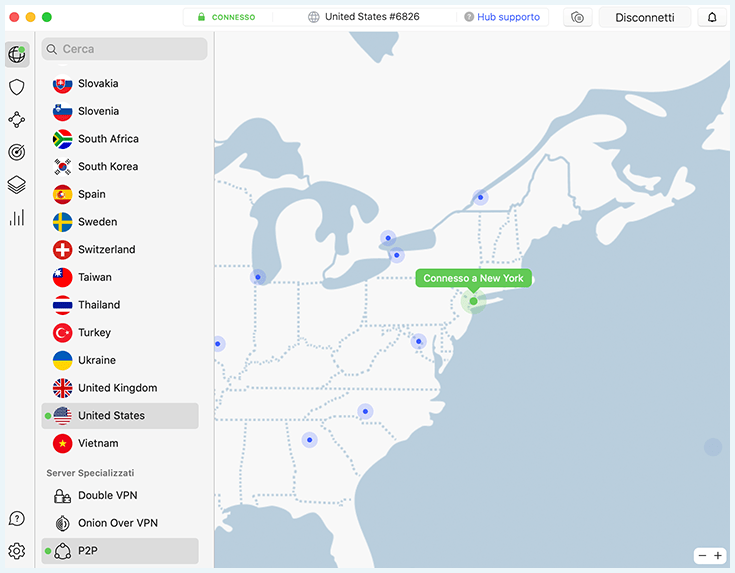Viewport: 735px width, 573px height.
Task: Open the bar chart statistics icon
Action: coord(17,218)
